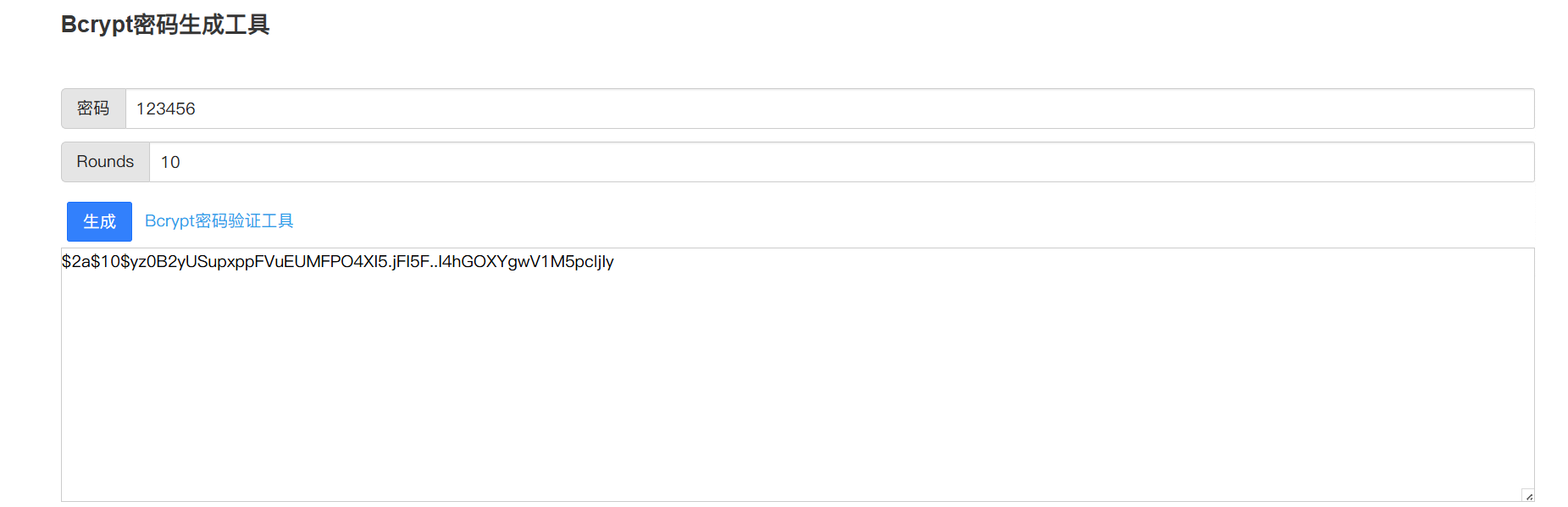The height and width of the screenshot is (507, 1568).
Task: Click the textarea resize handle corner
Action: pos(1528,496)
